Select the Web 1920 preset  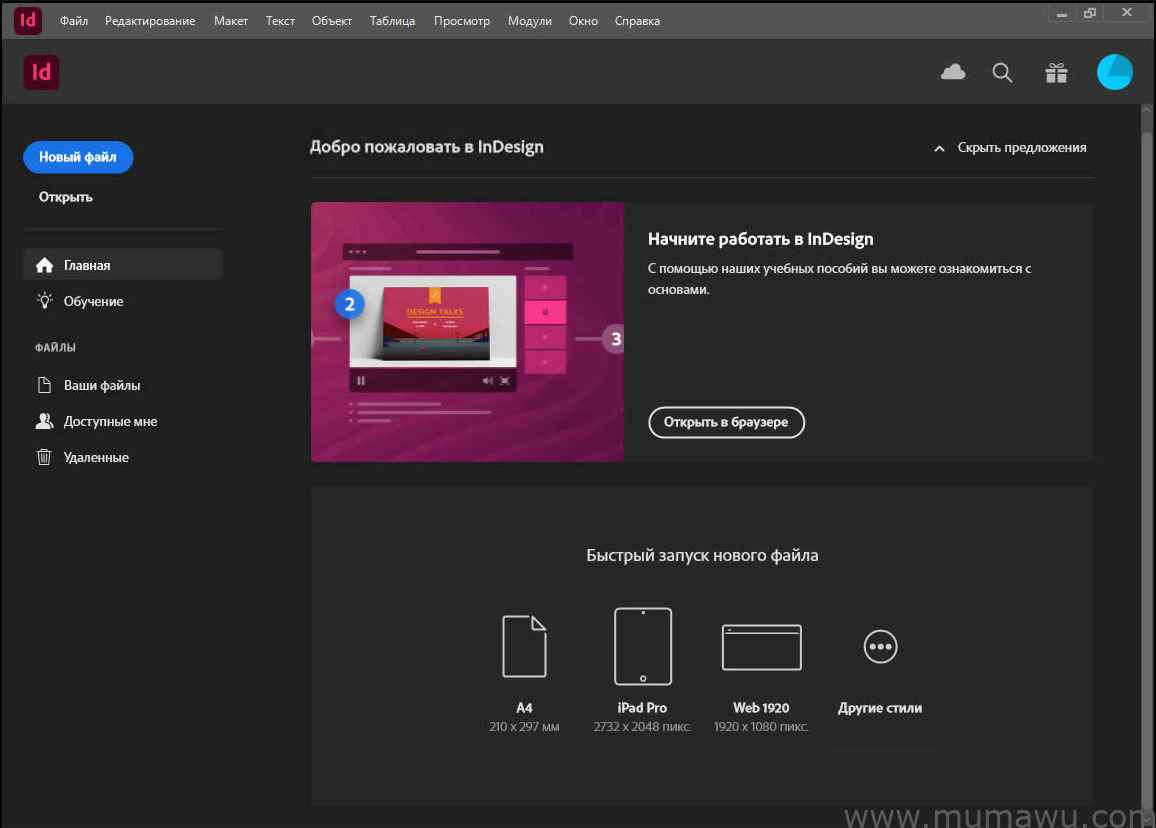(761, 647)
